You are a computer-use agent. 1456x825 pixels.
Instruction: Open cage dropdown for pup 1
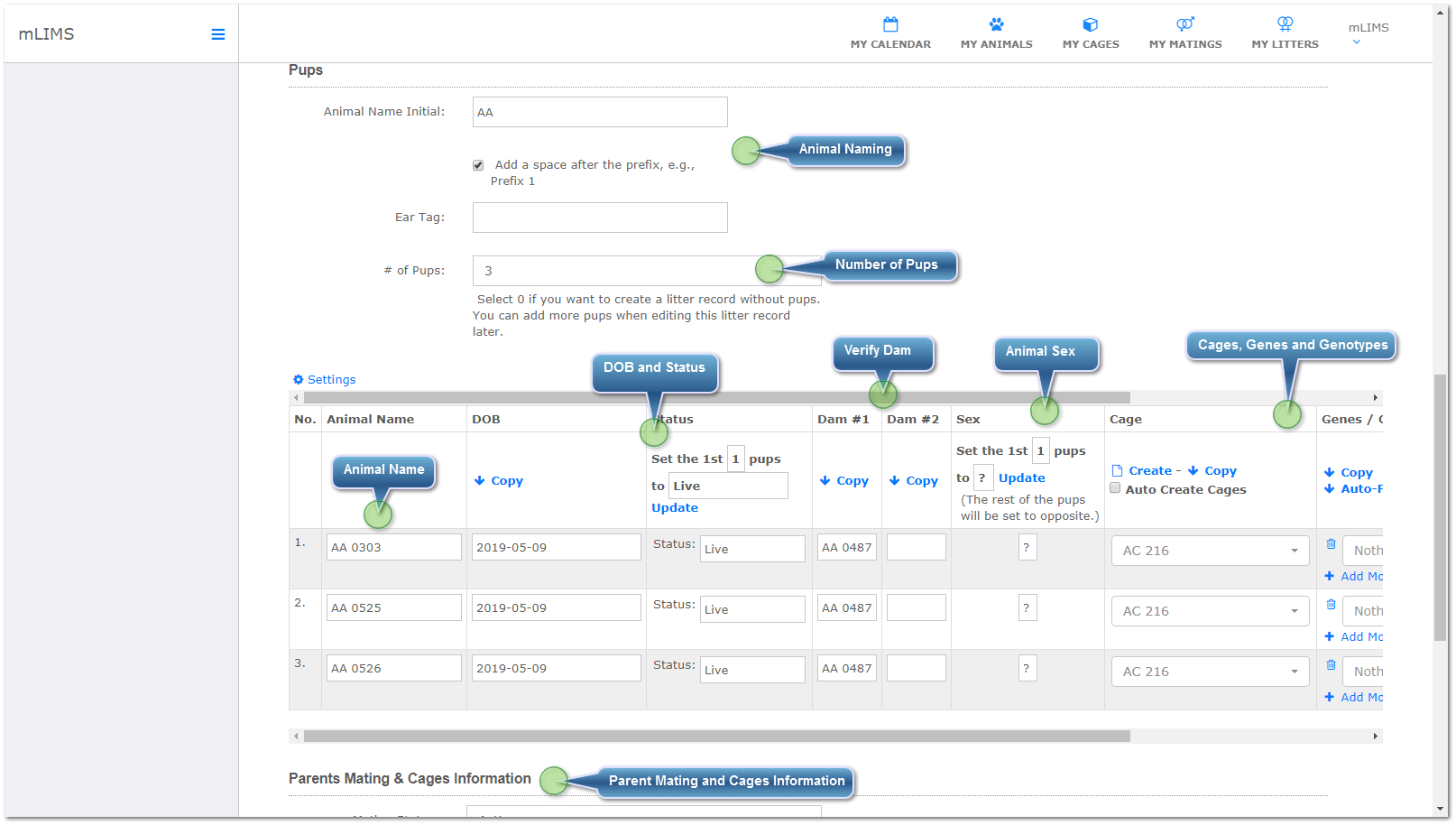click(x=1211, y=551)
